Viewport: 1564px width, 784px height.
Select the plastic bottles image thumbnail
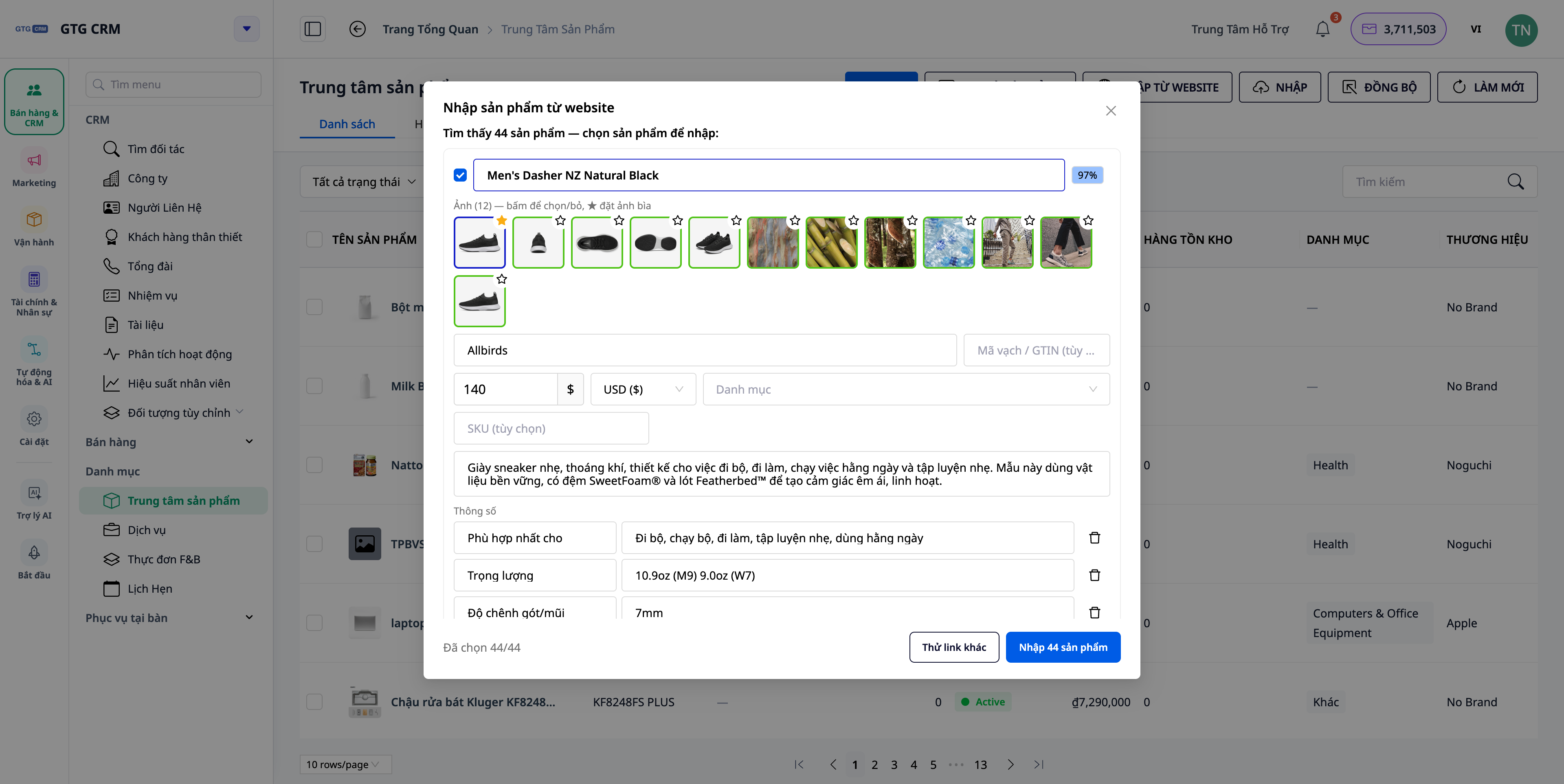(x=948, y=243)
